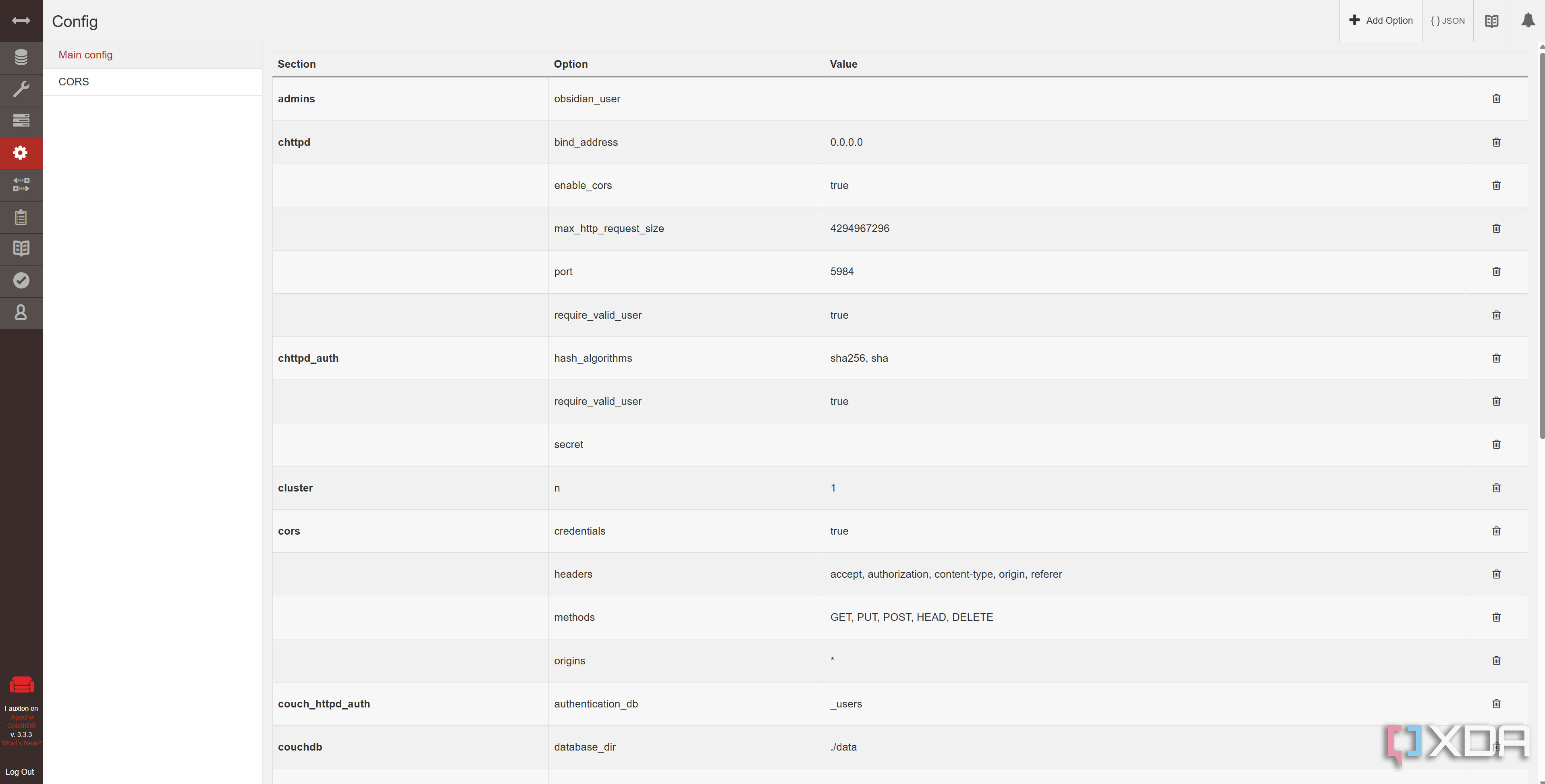The image size is (1545, 784).
Task: Delete the obsidian_user admin option
Action: (x=1496, y=99)
